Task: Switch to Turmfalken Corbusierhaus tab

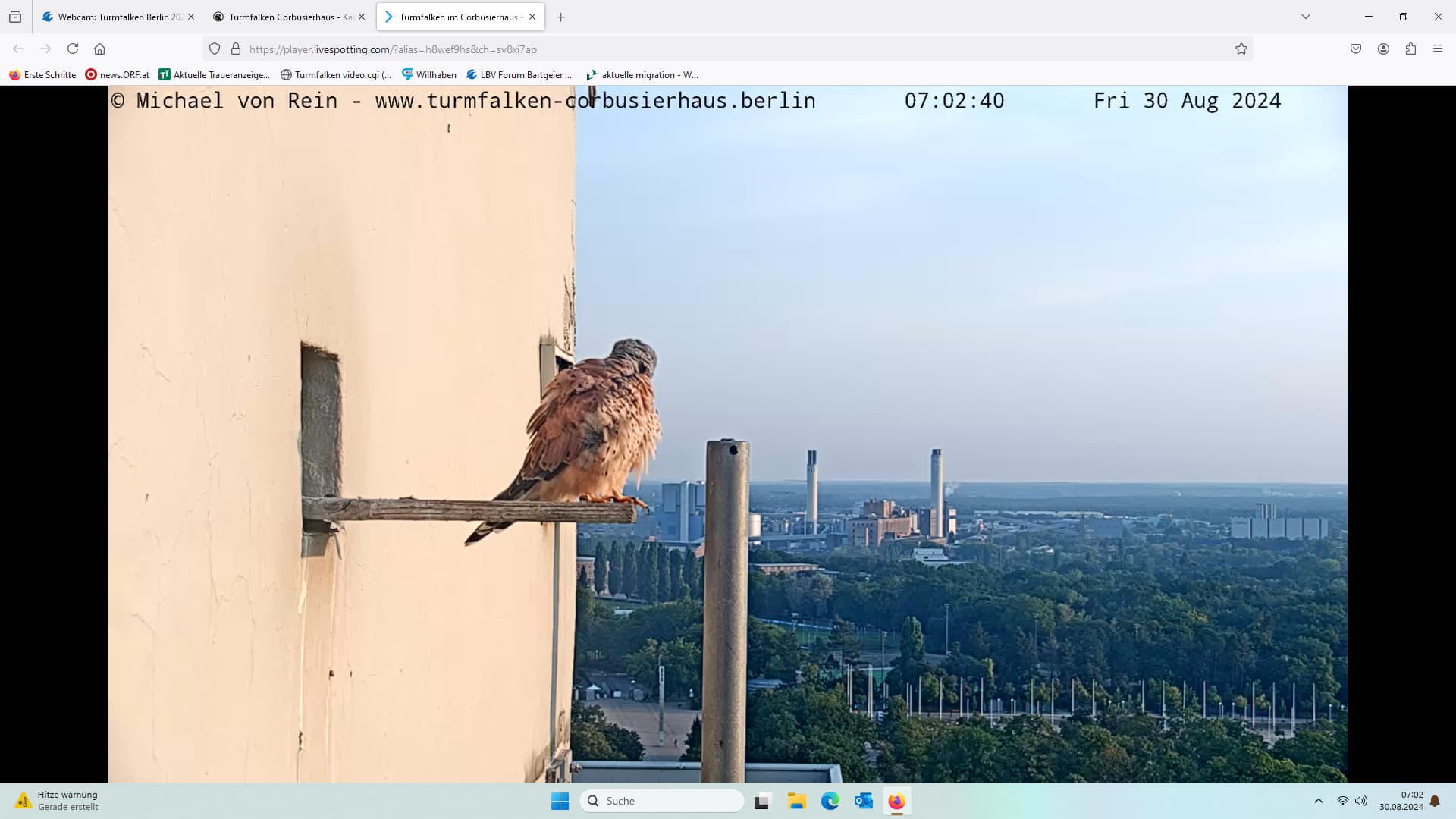Action: point(284,17)
